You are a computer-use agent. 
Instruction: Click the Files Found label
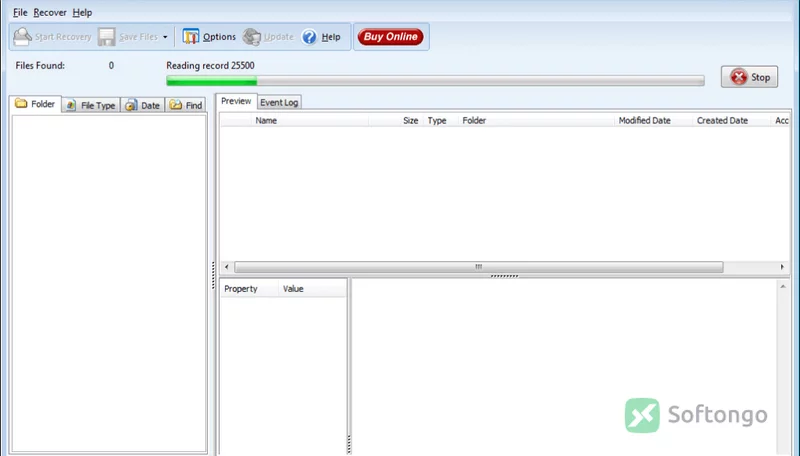(40, 65)
